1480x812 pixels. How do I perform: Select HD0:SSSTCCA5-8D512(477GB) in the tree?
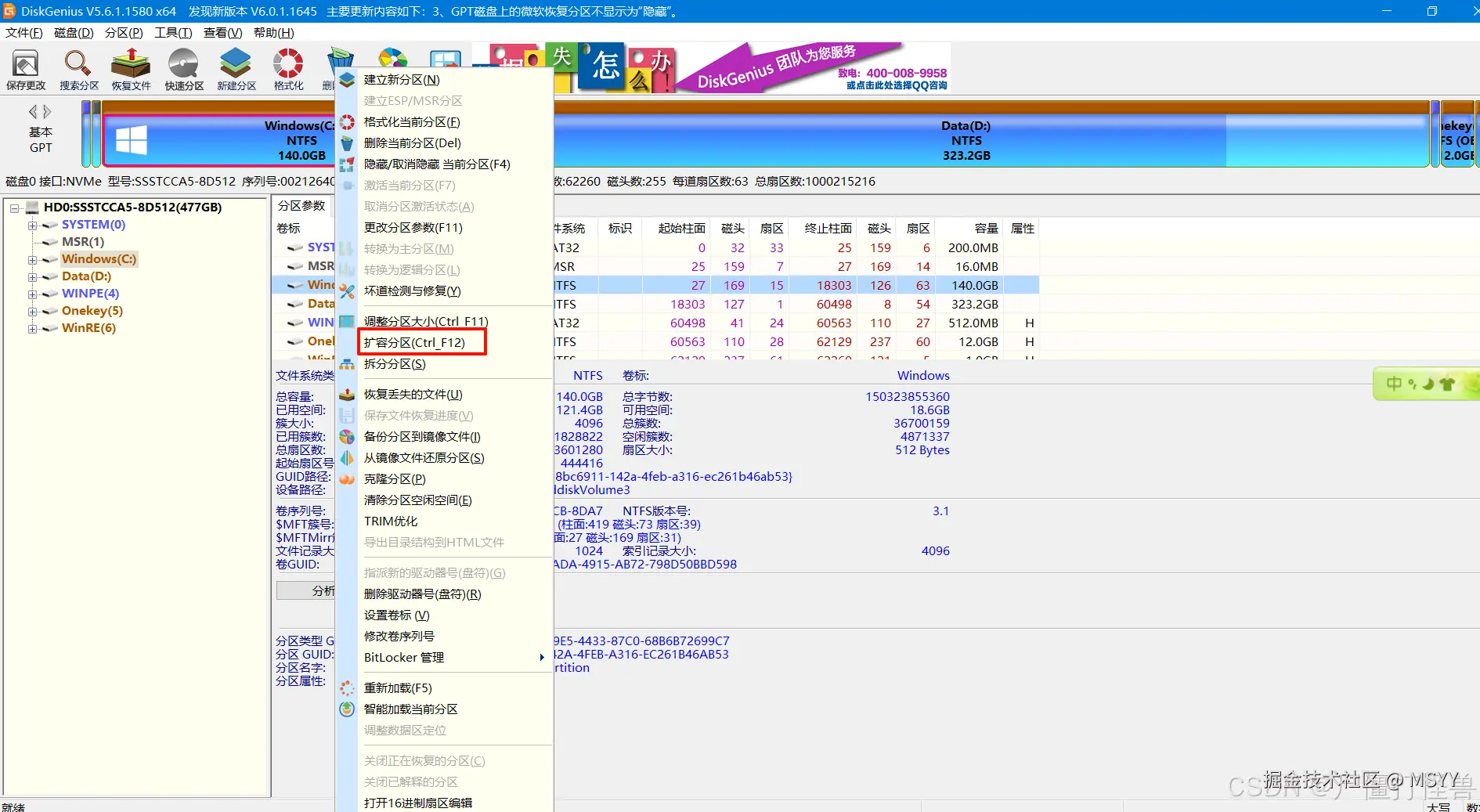click(x=132, y=208)
